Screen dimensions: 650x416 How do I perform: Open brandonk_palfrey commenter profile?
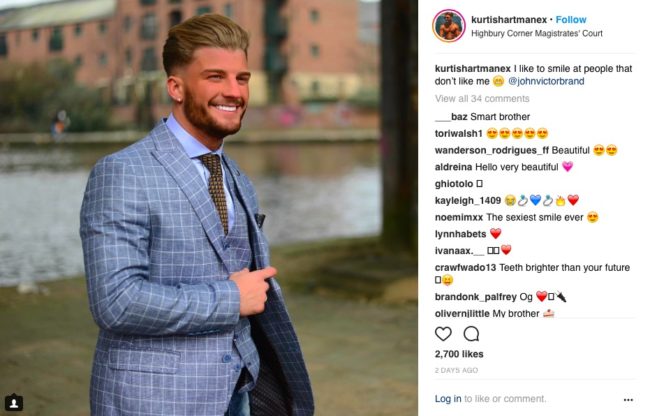coord(475,297)
